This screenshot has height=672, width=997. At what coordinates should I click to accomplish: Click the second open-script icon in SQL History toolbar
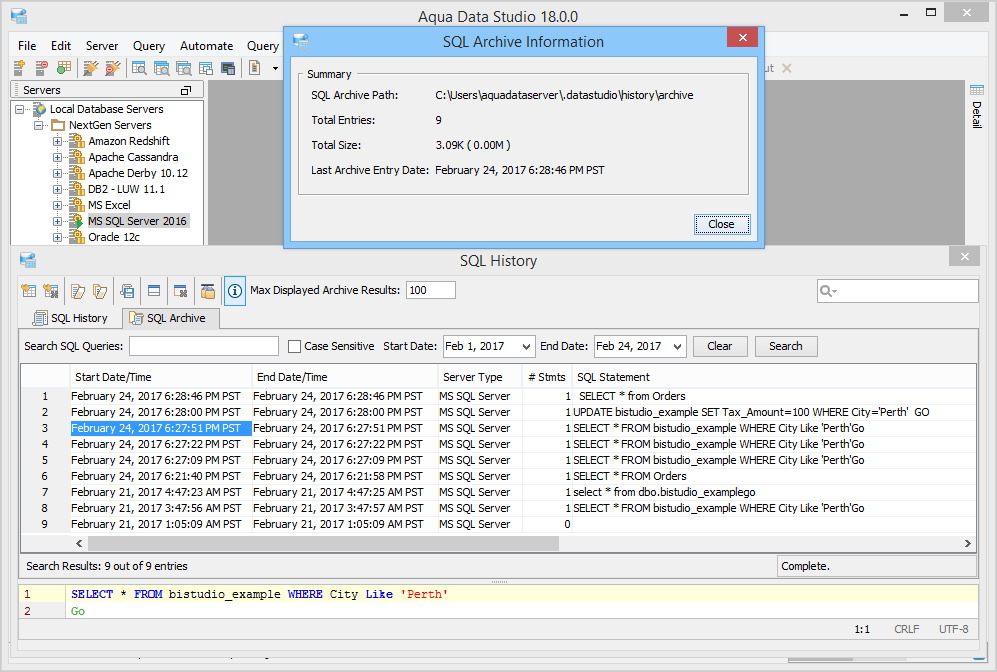(100, 291)
